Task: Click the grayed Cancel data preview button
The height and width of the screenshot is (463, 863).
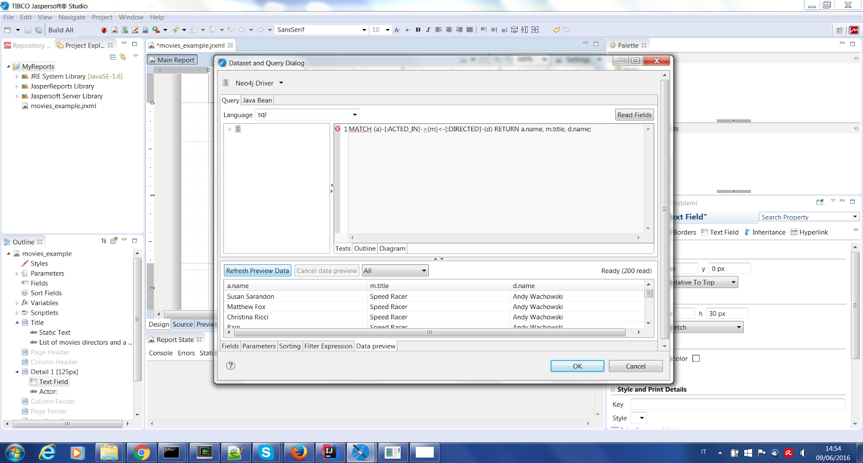Action: coord(326,270)
